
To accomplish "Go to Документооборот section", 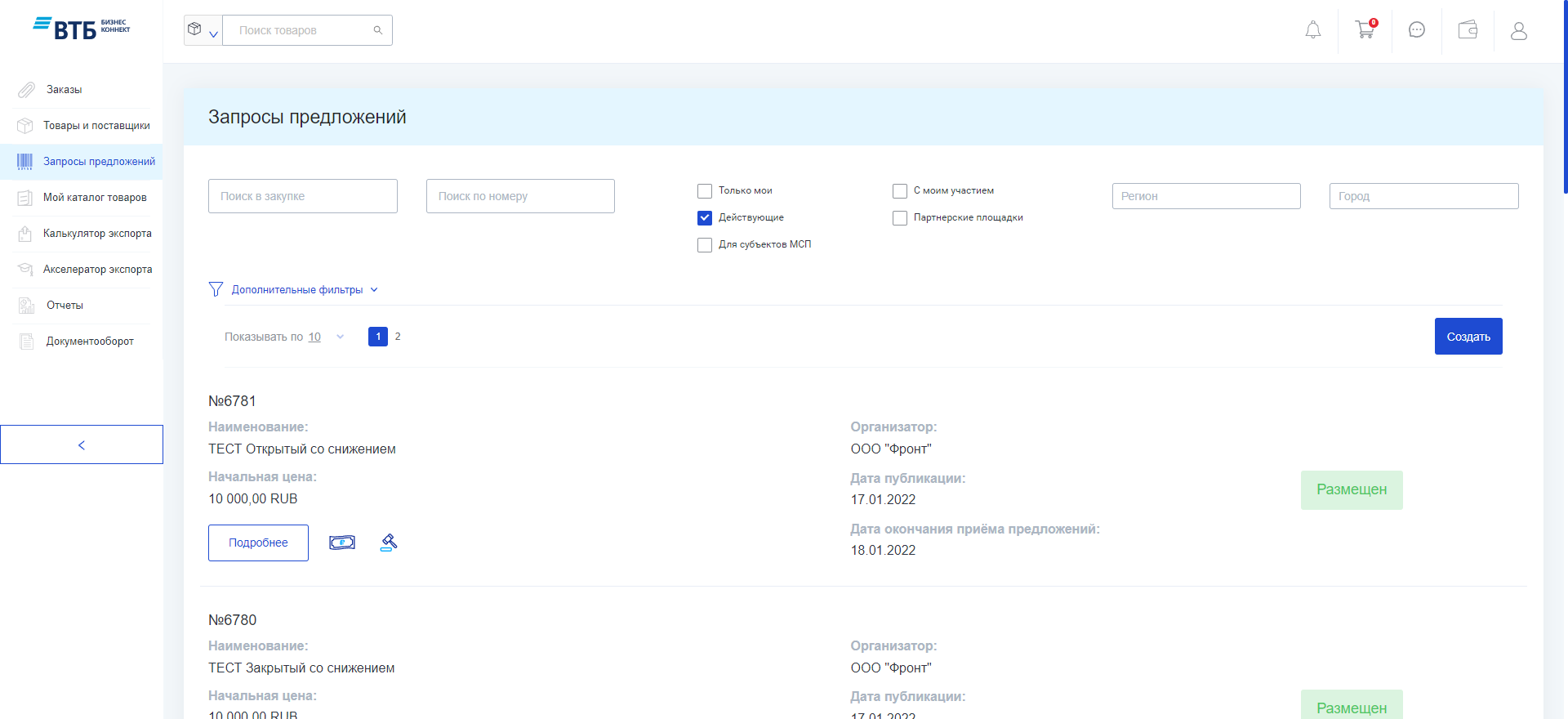I will (90, 342).
